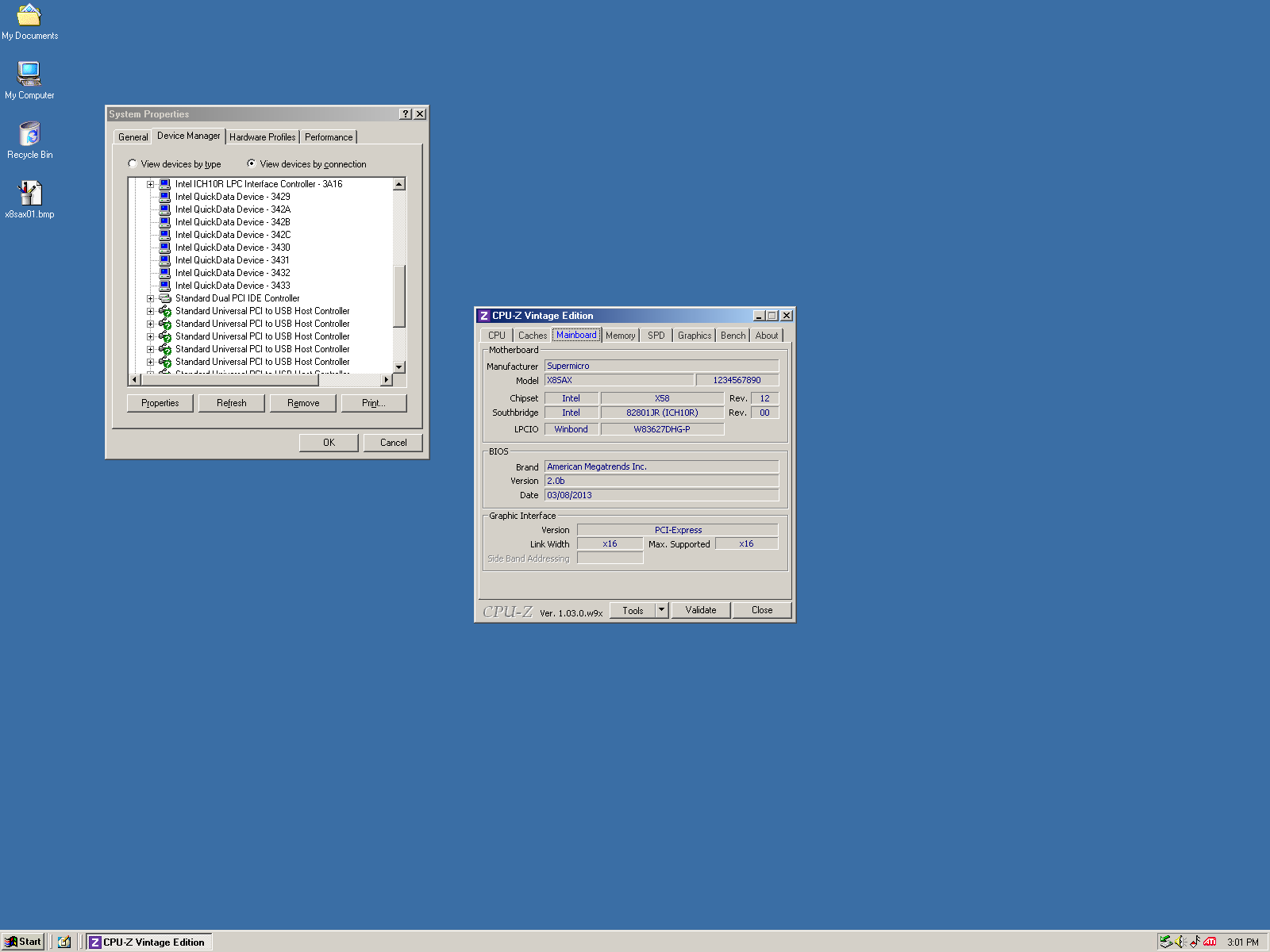
Task: Click the Standard Dual PCI IDE Controller icon
Action: [x=165, y=298]
